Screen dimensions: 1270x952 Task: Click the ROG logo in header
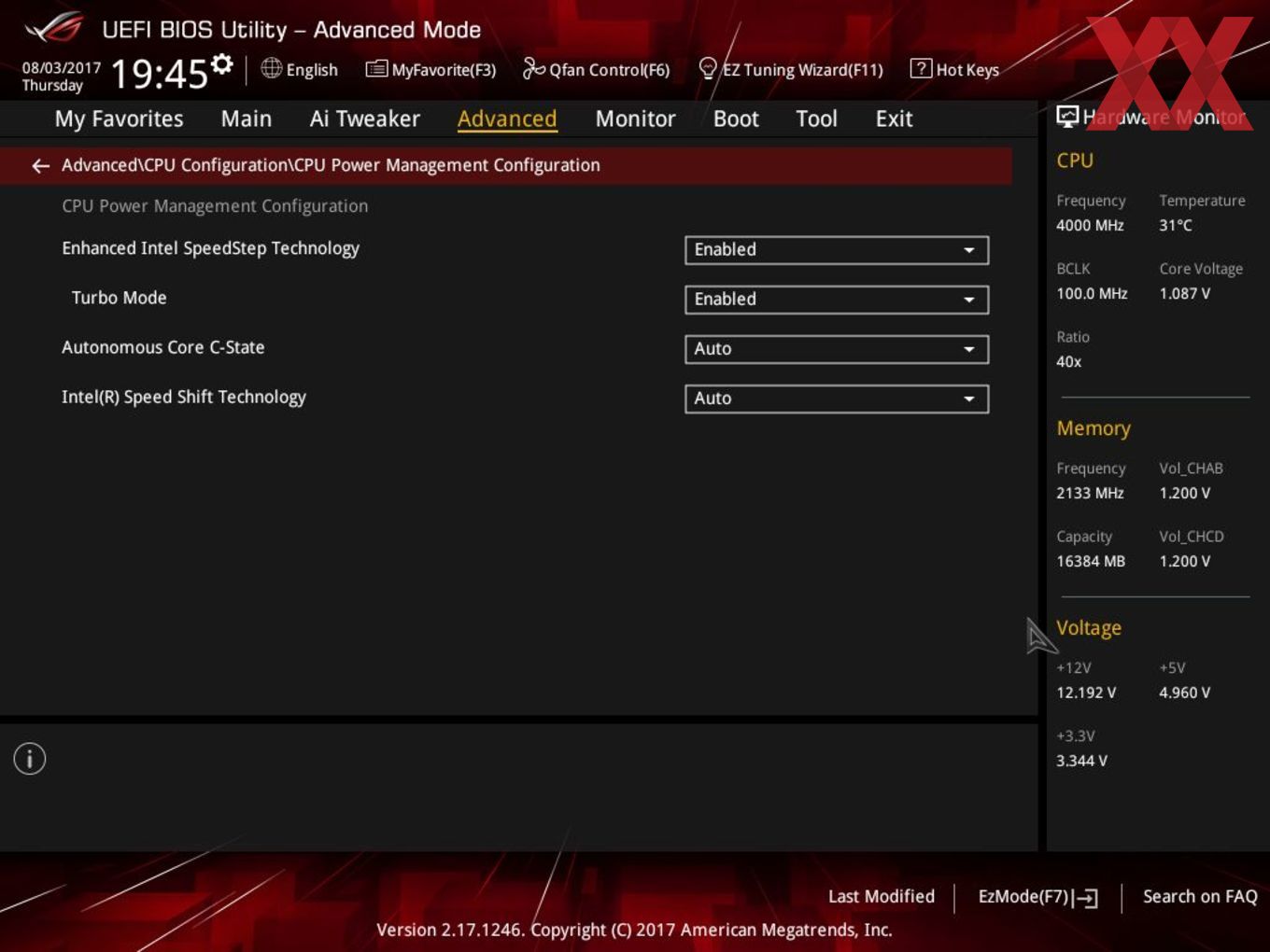54,28
